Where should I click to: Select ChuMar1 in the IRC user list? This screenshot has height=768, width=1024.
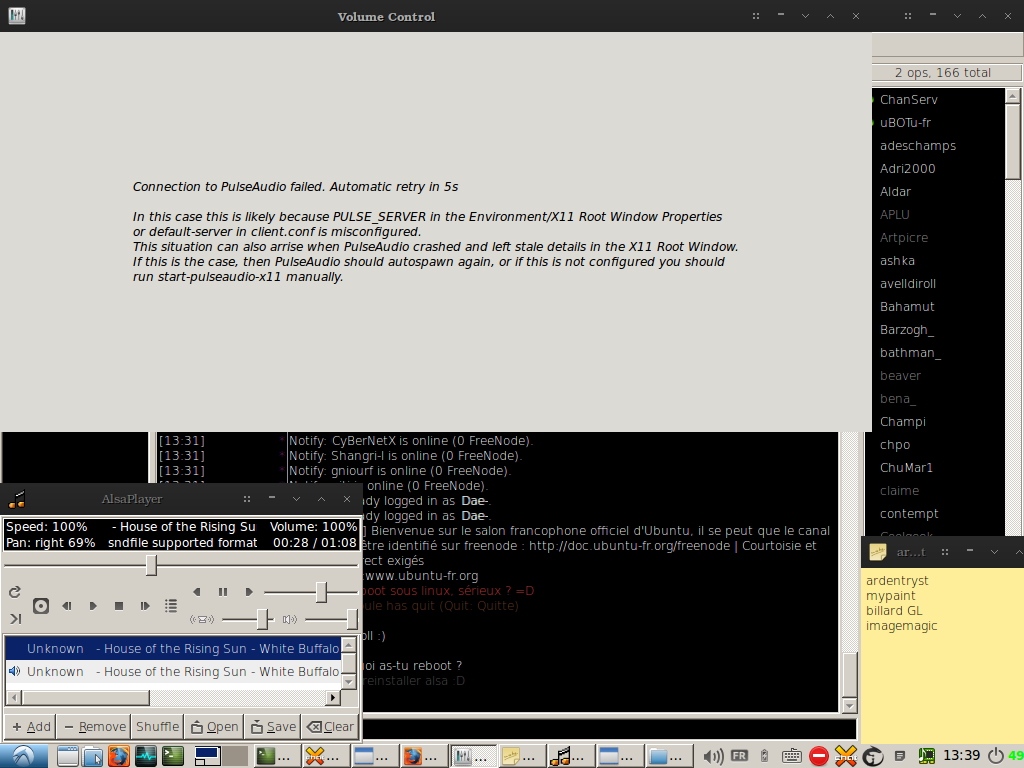tap(906, 468)
